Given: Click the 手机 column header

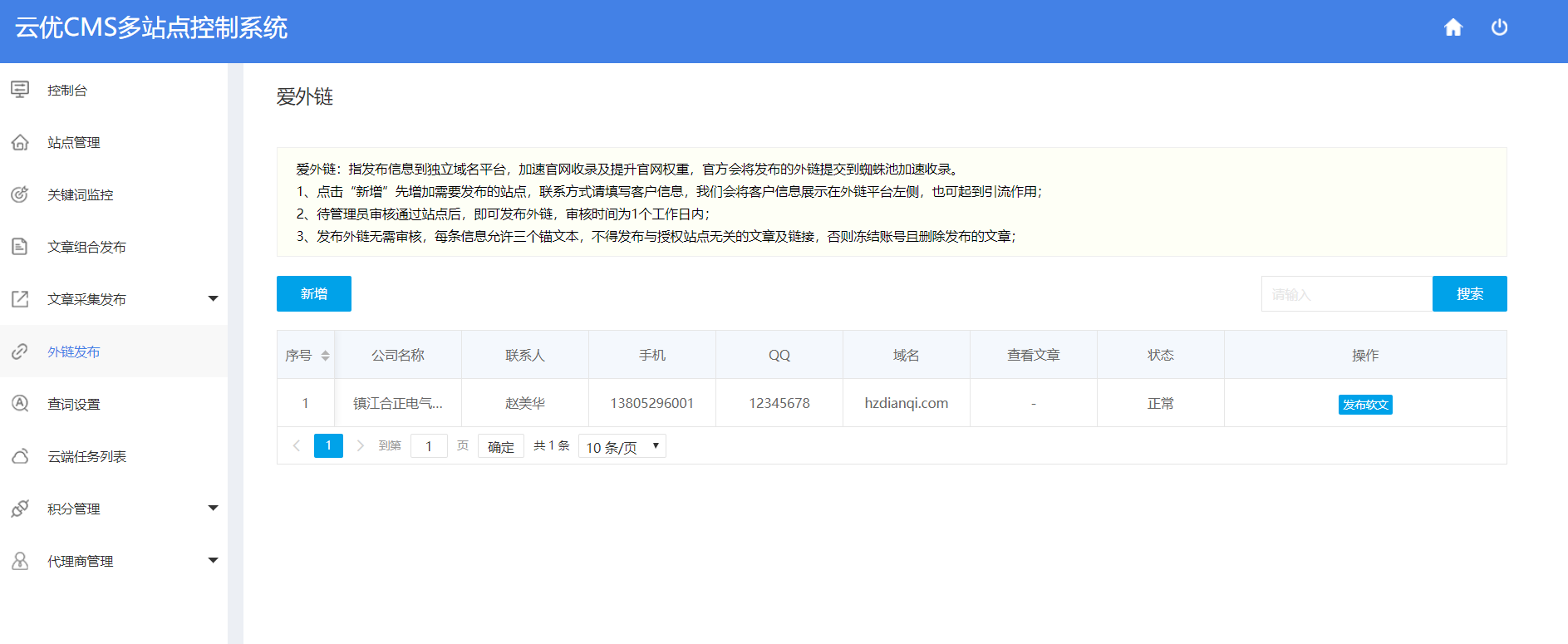Looking at the screenshot, I should click(652, 355).
